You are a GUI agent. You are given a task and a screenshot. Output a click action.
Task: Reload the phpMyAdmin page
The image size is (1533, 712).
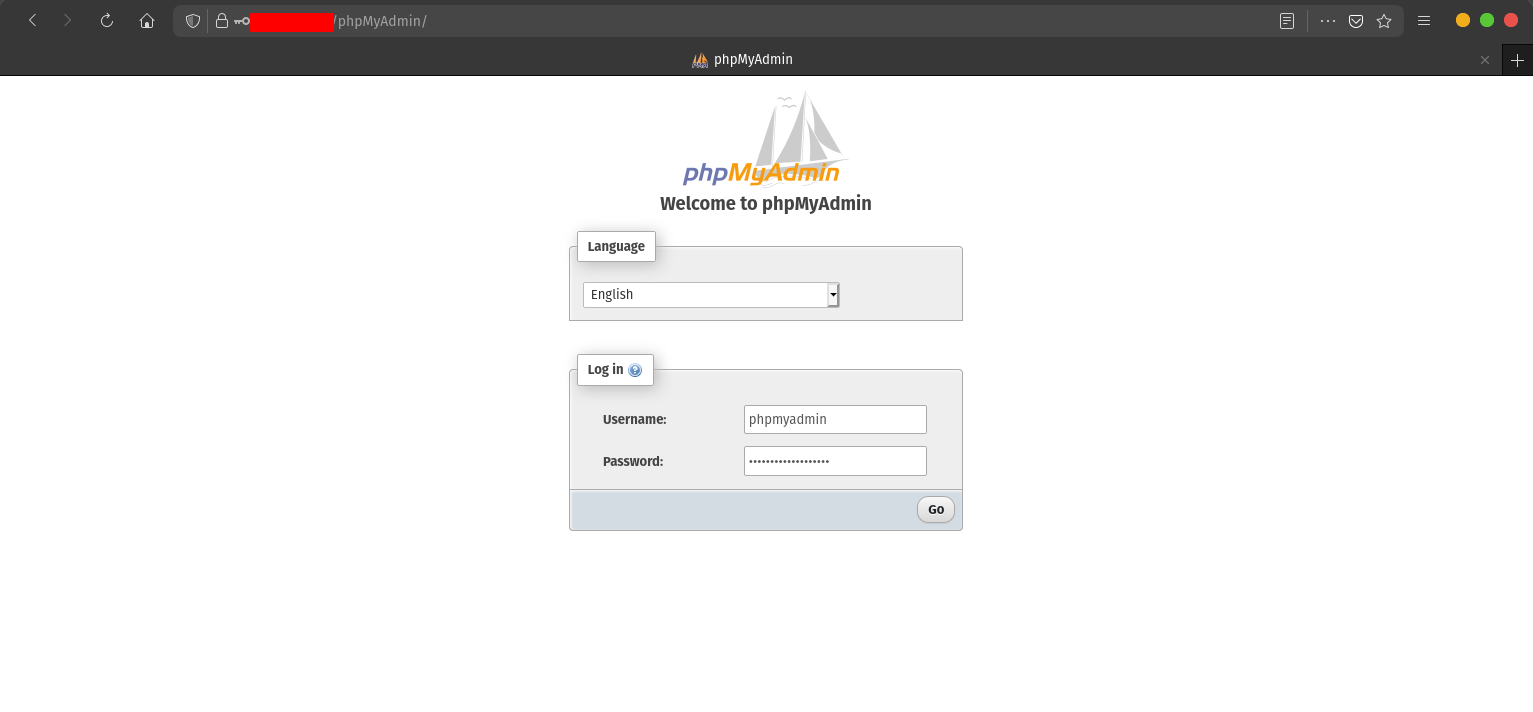click(107, 20)
